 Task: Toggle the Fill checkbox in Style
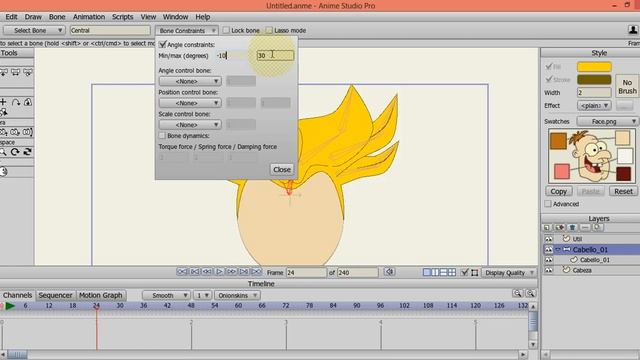[549, 66]
